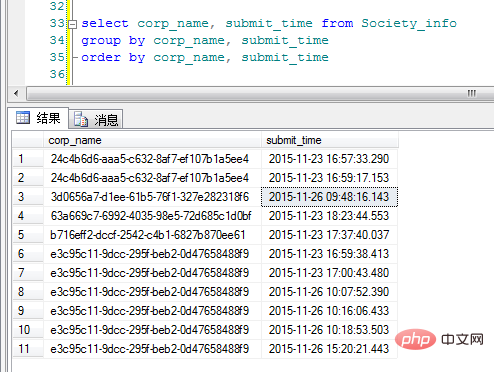Select row header number 3

click(x=28, y=197)
